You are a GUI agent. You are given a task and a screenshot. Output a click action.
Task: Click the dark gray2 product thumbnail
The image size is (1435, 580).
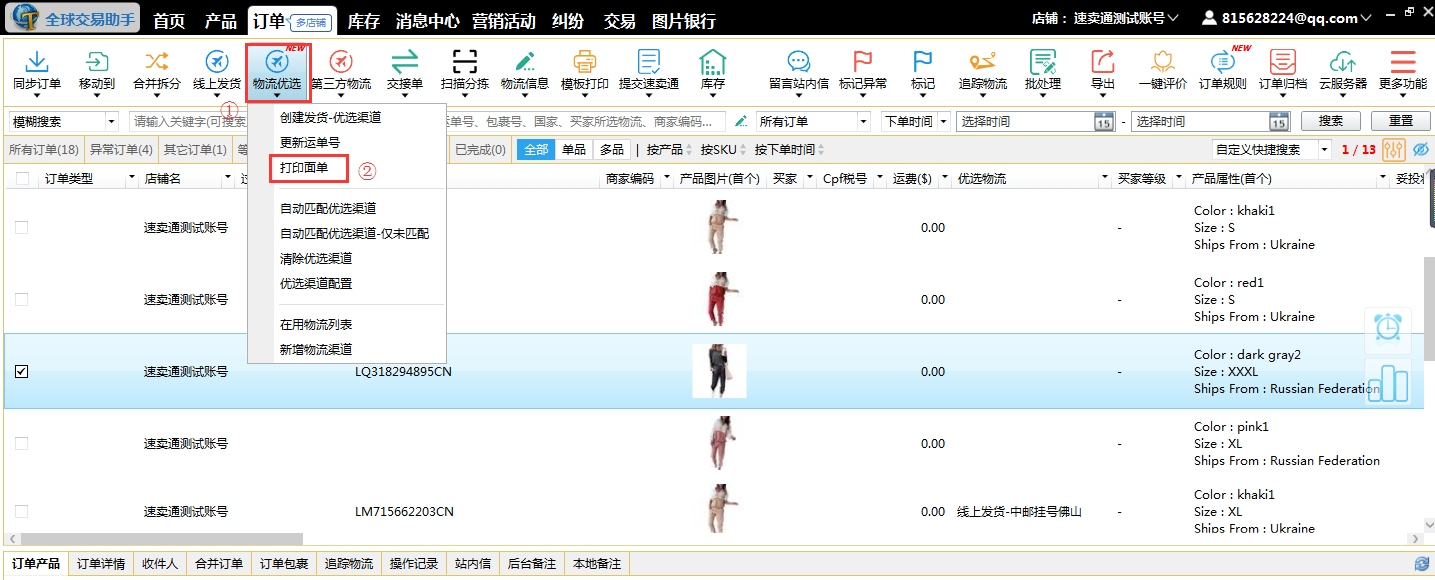click(720, 371)
